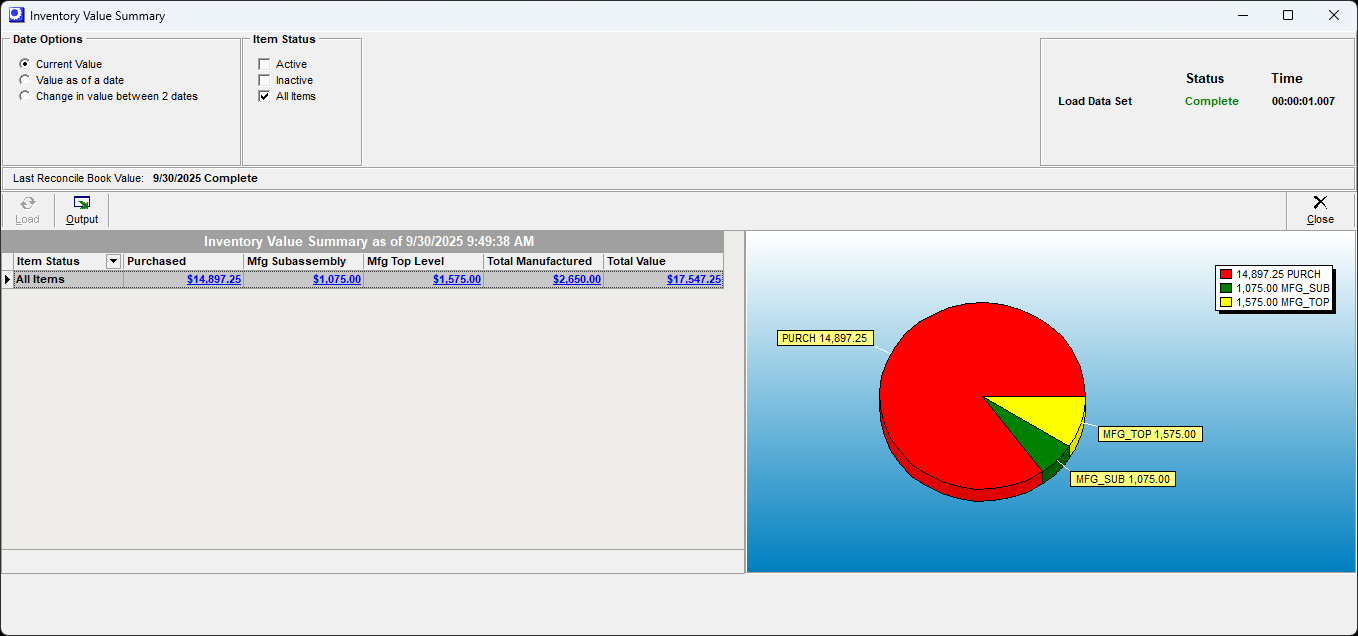Click the Output toolbar icon
The image size is (1358, 636).
point(81,210)
